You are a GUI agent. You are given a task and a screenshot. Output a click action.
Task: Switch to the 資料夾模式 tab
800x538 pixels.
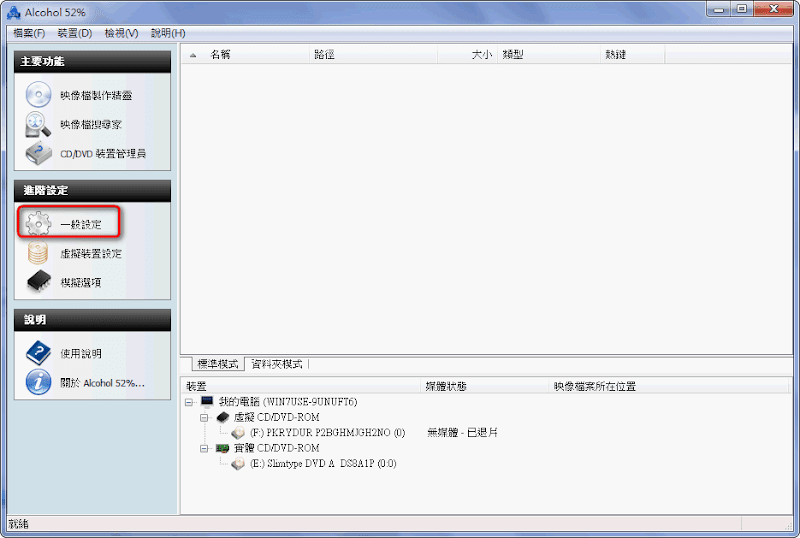click(x=277, y=364)
